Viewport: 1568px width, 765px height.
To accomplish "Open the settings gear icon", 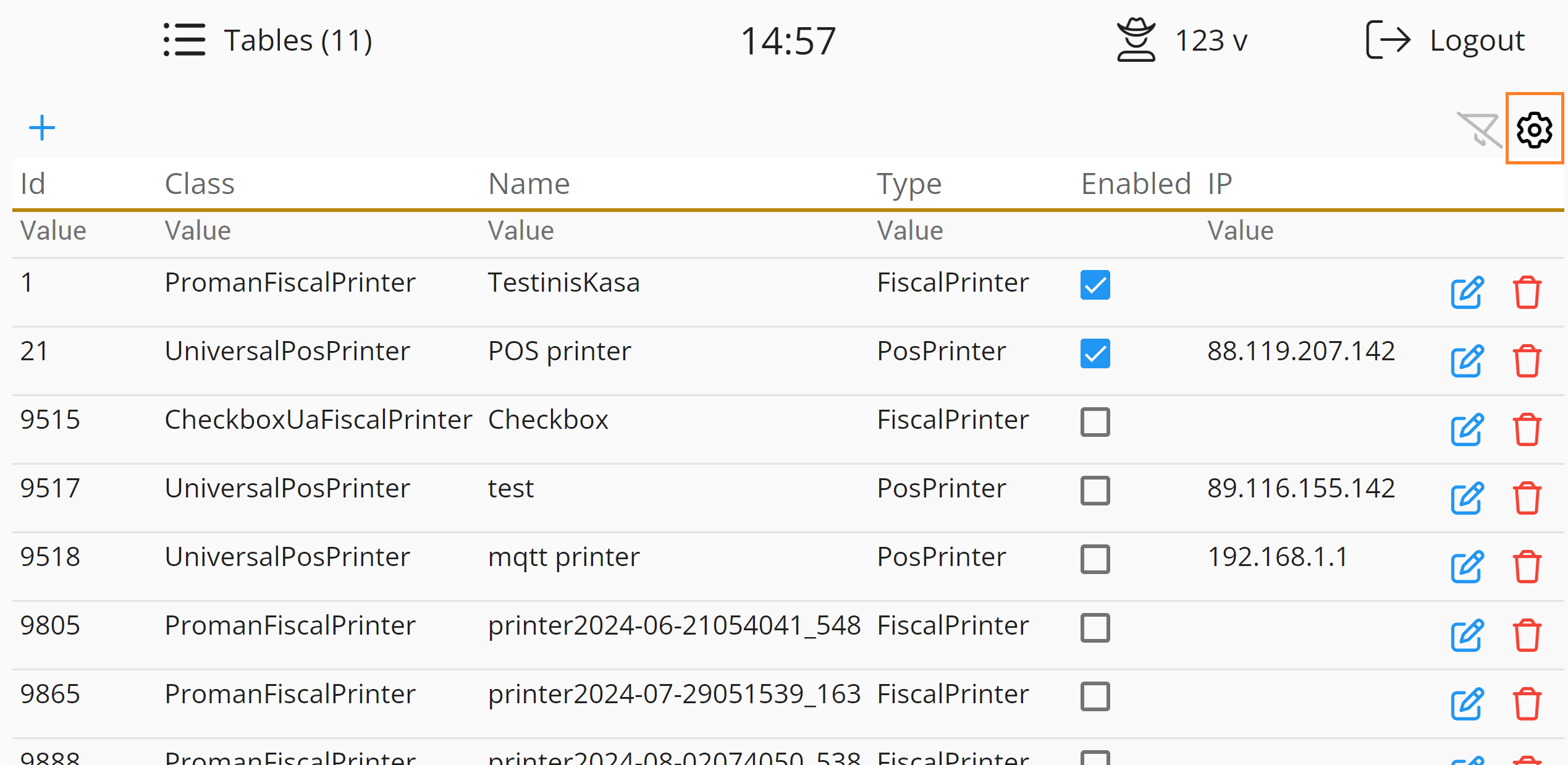I will pos(1534,129).
